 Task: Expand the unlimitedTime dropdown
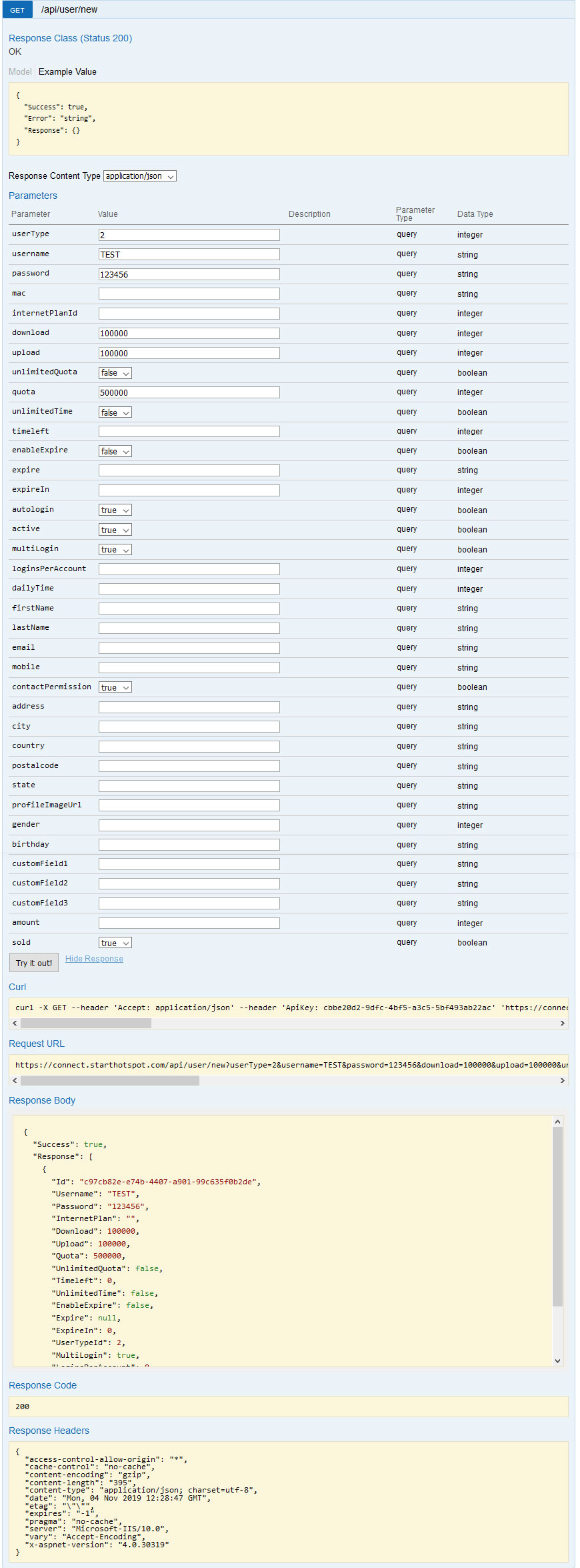[115, 412]
